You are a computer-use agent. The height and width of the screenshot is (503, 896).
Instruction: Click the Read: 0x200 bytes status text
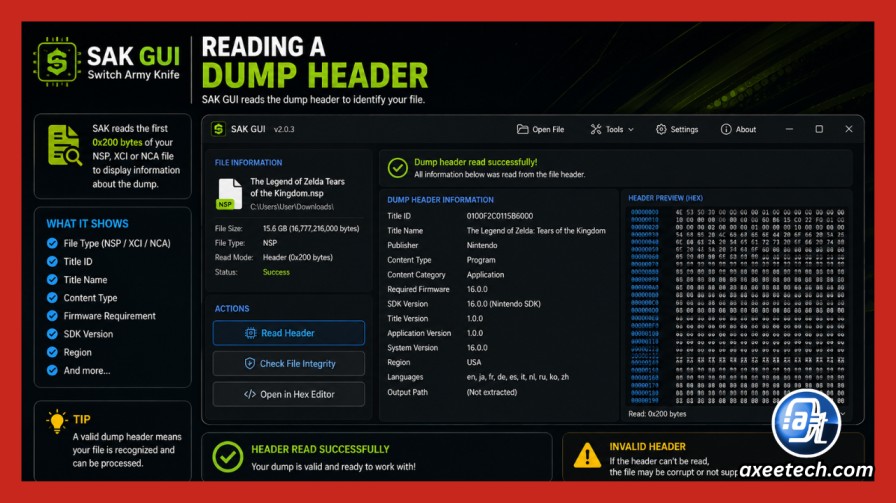point(657,414)
